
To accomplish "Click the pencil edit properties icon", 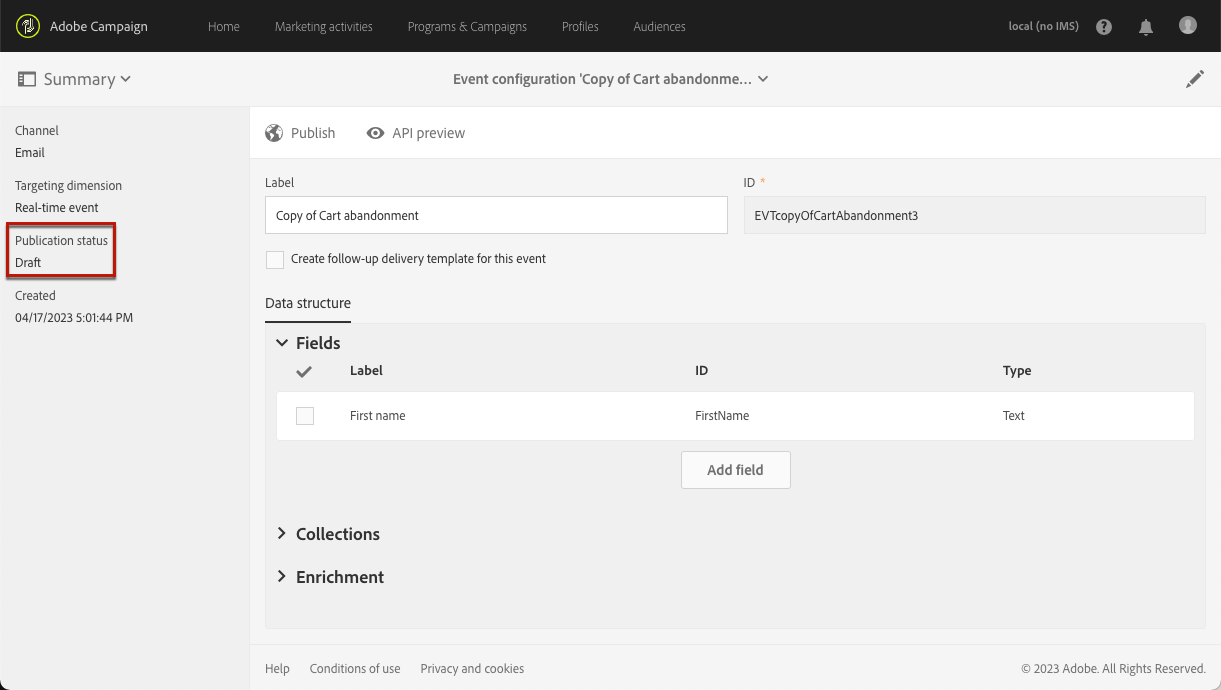I will (1195, 79).
